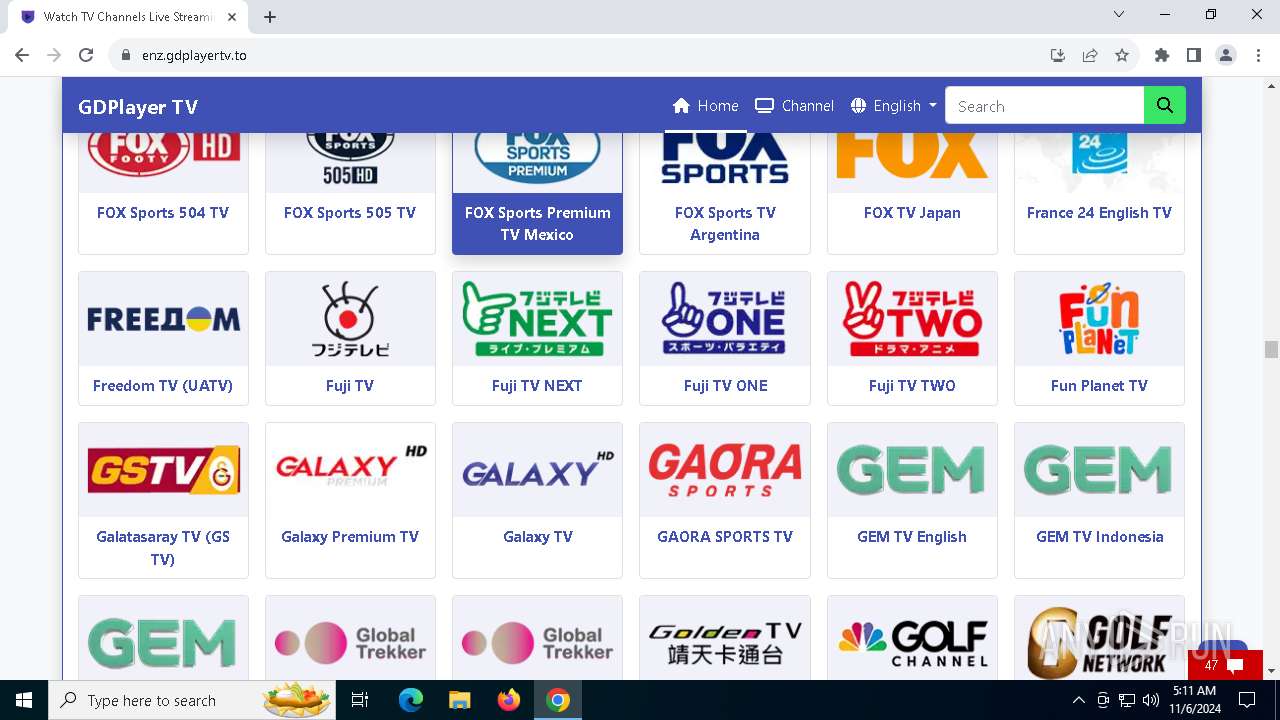
Task: Open FOX Sports 504 TV channel
Action: pos(163,213)
